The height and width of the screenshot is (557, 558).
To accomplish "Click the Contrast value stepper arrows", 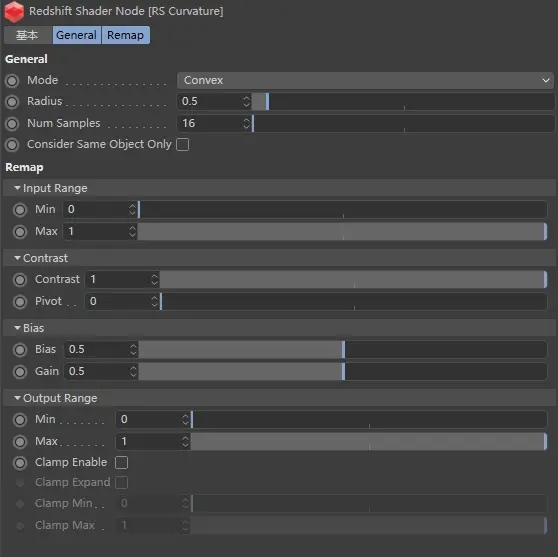I will point(154,280).
